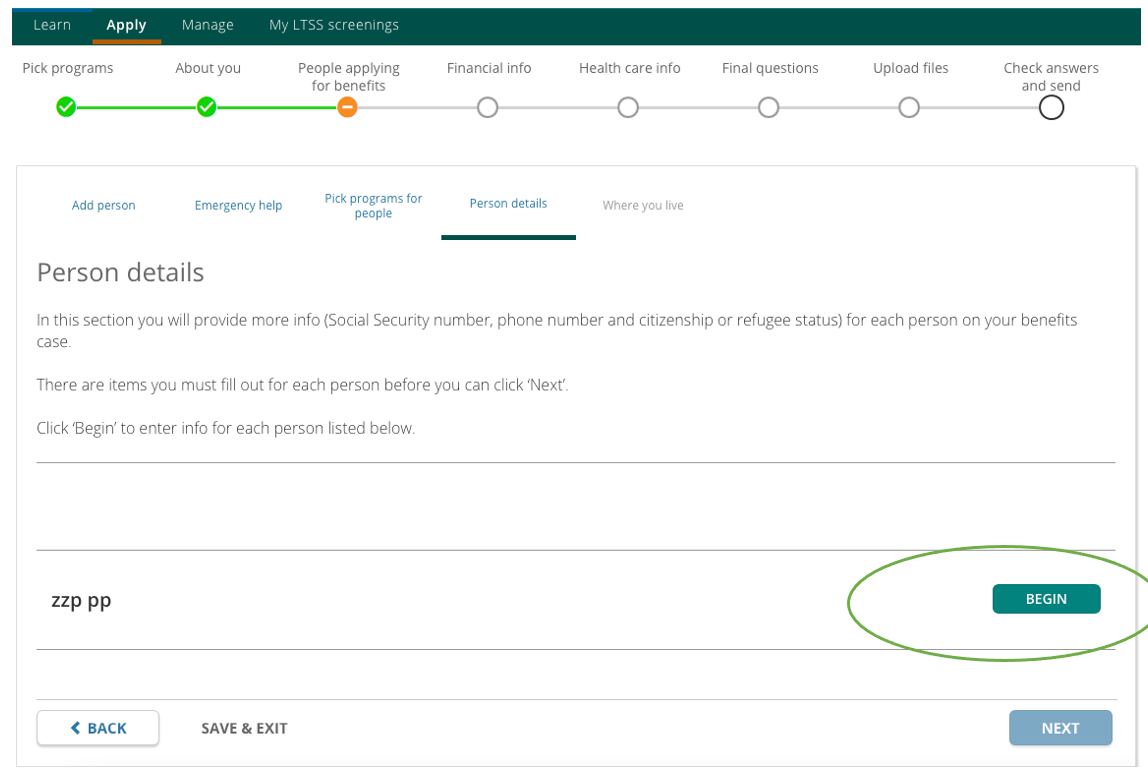Open the Manage tab
Image resolution: width=1148 pixels, height=776 pixels.
(x=207, y=25)
